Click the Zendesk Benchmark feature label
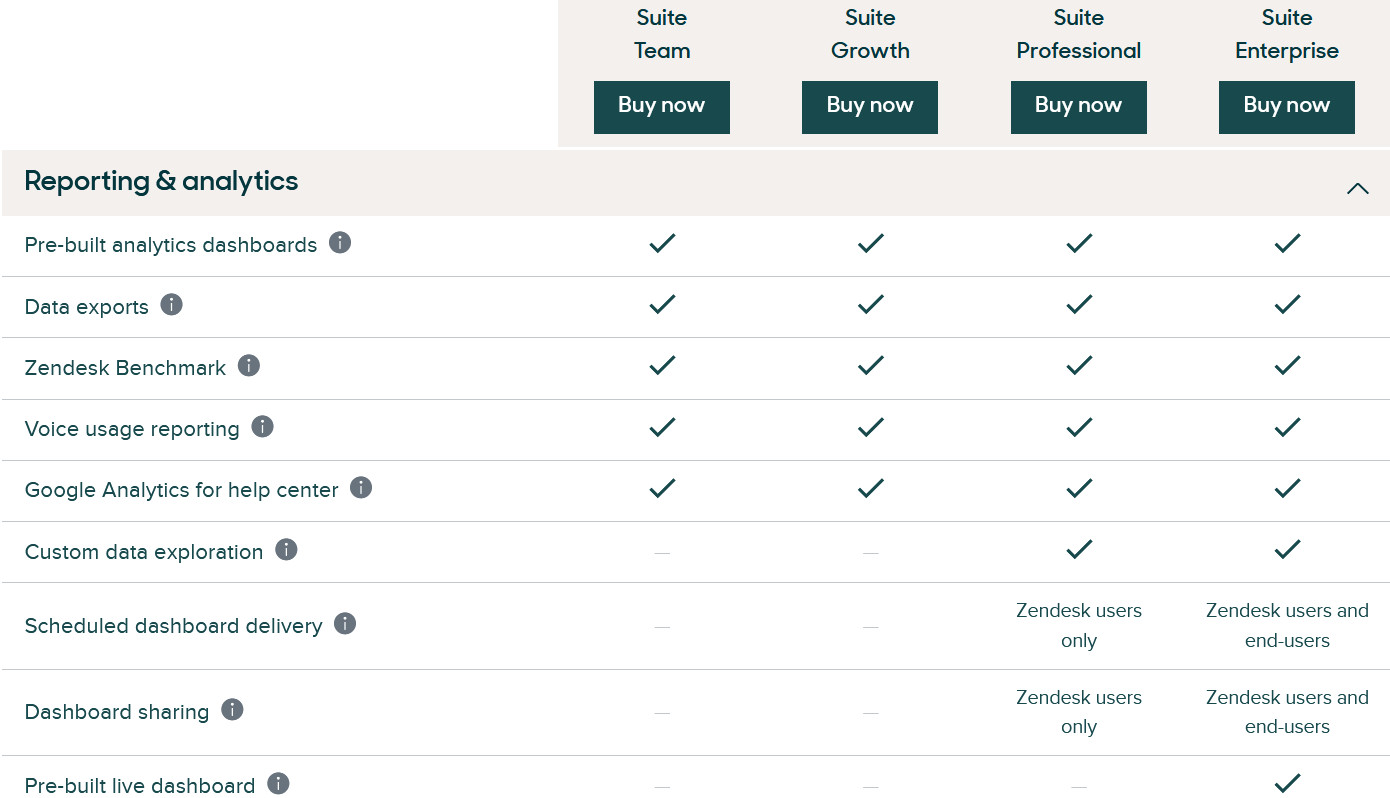The image size is (1390, 798). pos(126,368)
